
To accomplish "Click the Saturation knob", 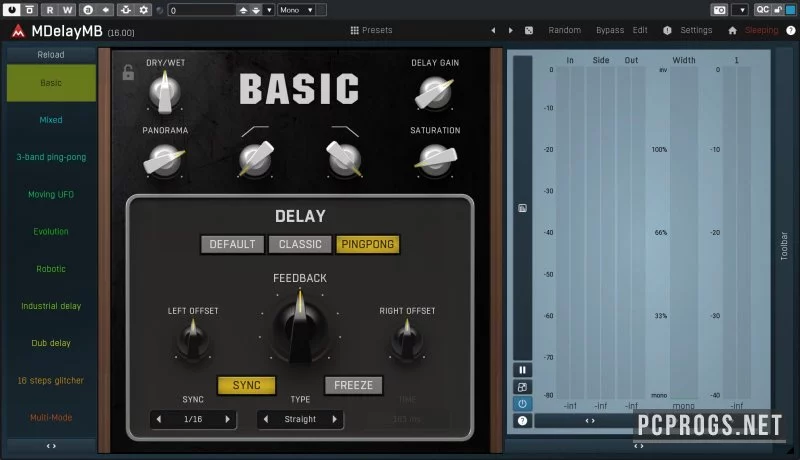I will [435, 160].
